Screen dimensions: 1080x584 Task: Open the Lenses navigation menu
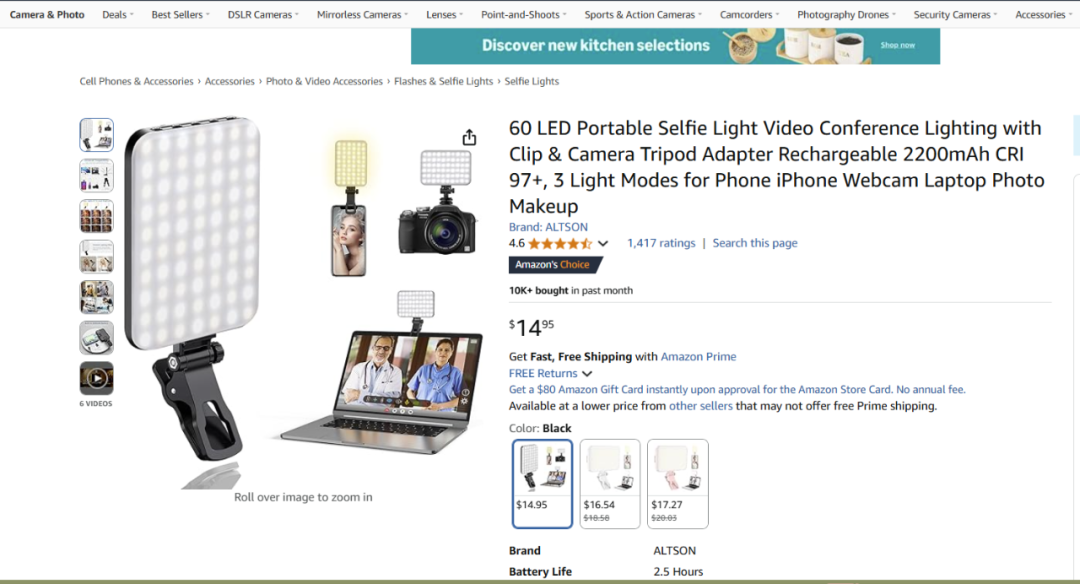pos(444,14)
